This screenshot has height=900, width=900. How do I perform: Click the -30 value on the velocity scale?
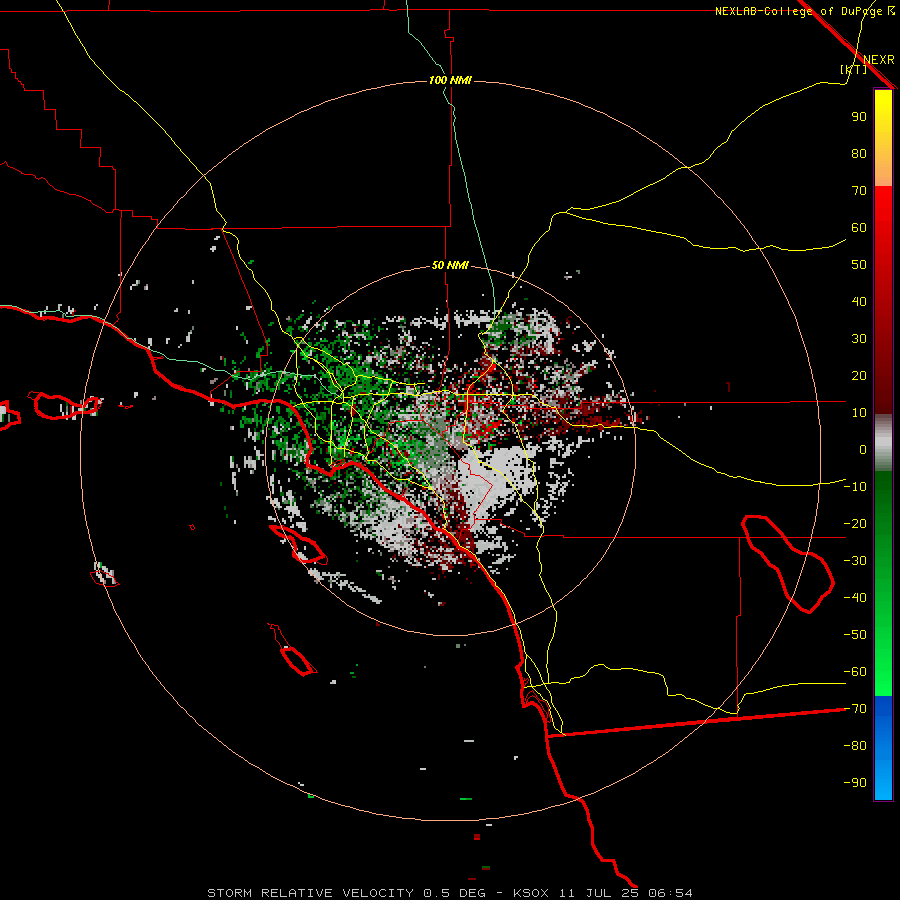click(x=855, y=561)
